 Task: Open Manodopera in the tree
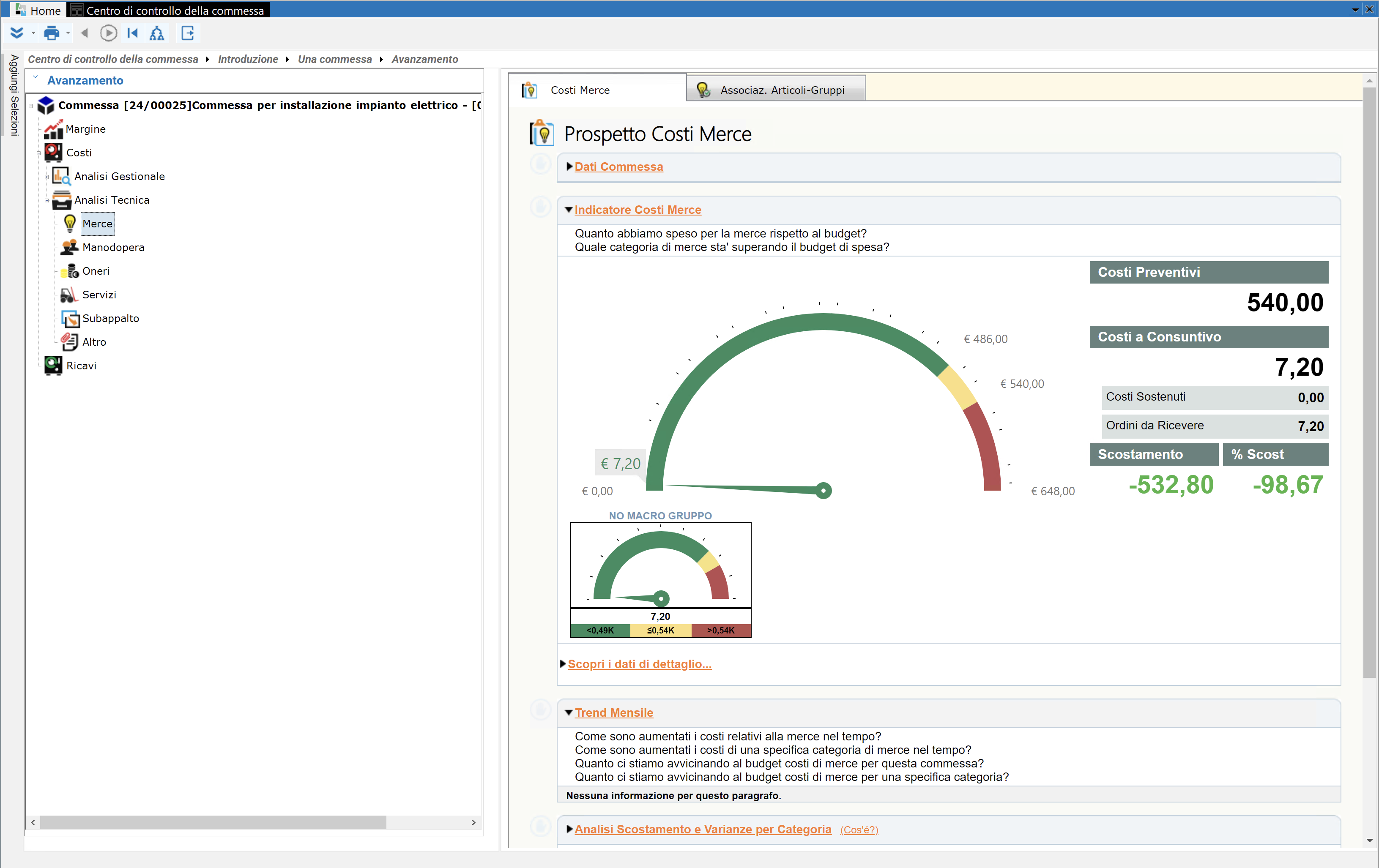click(113, 247)
